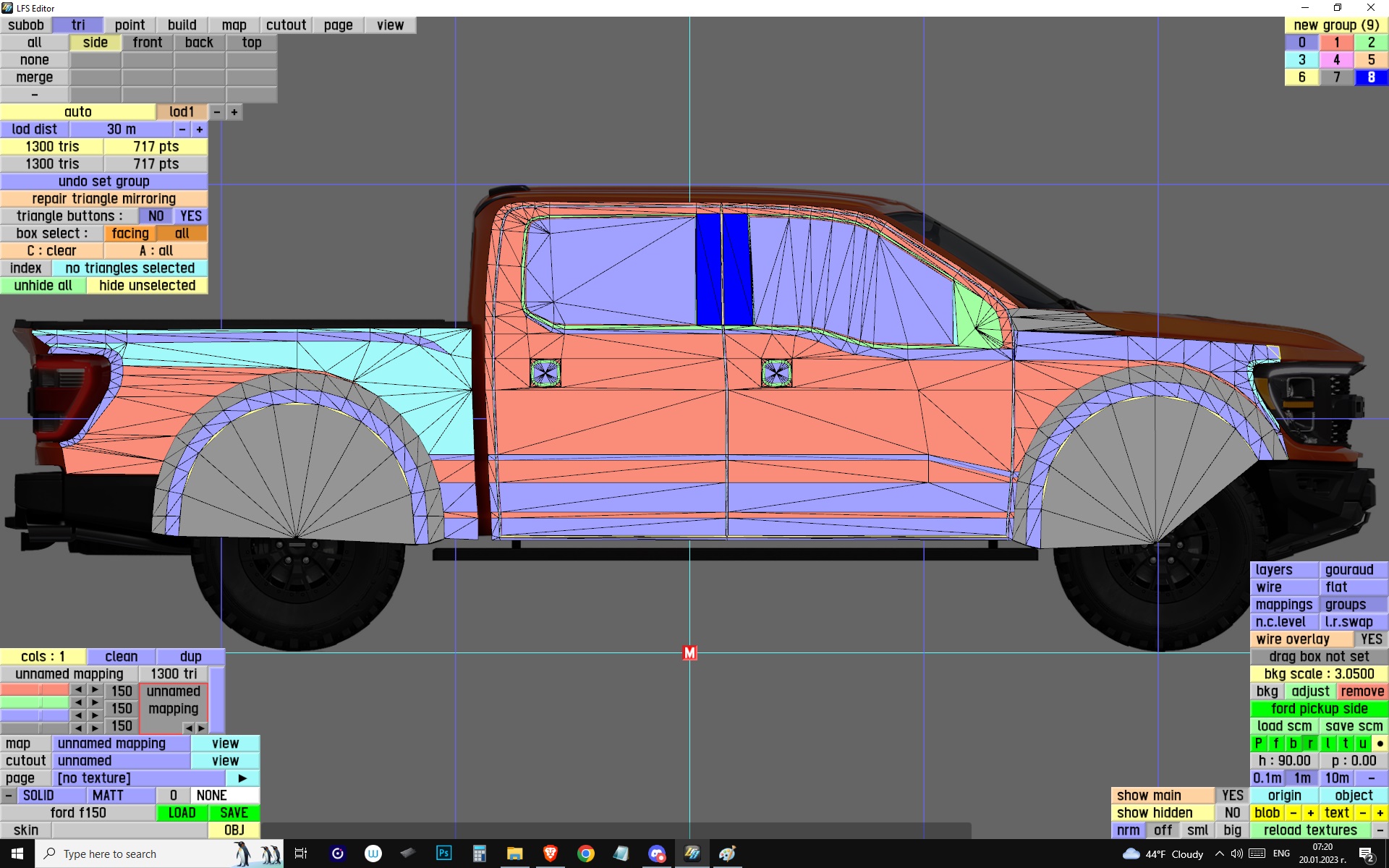
Task: Adjust the red color slider
Action: (35, 690)
